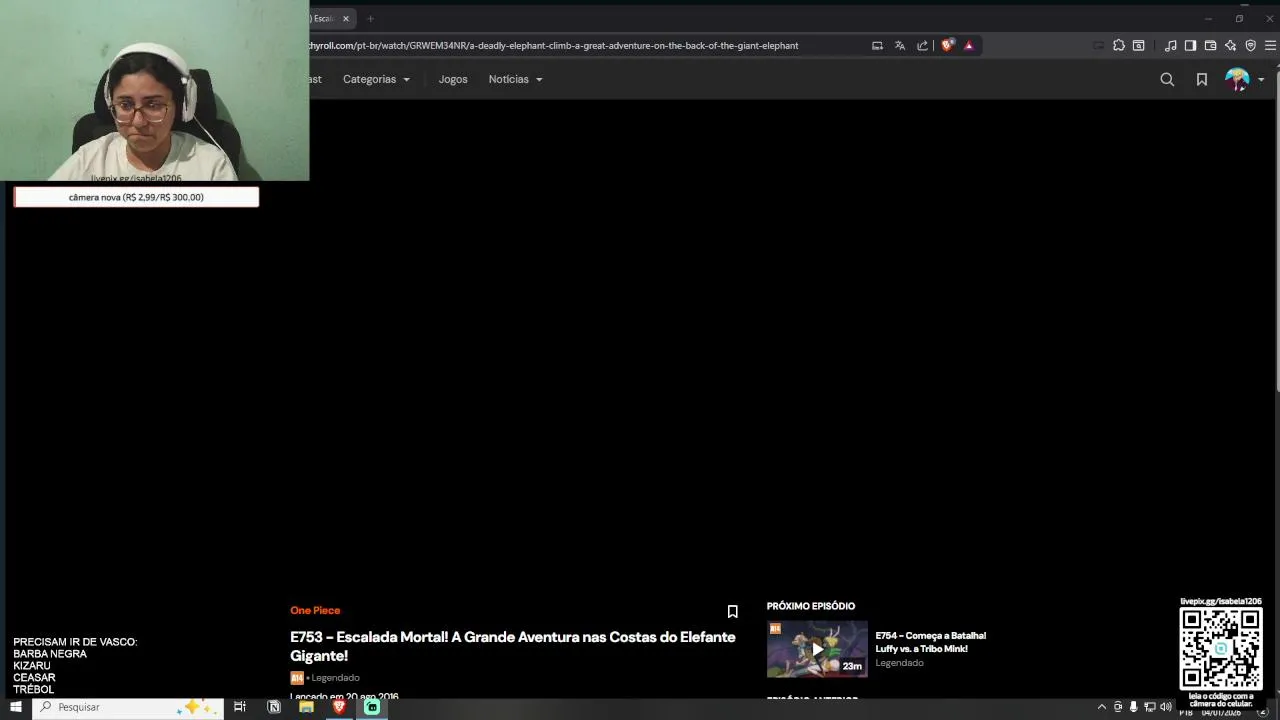This screenshot has height=720, width=1280.
Task: Open the browser extensions puzzle icon
Action: [x=1118, y=45]
